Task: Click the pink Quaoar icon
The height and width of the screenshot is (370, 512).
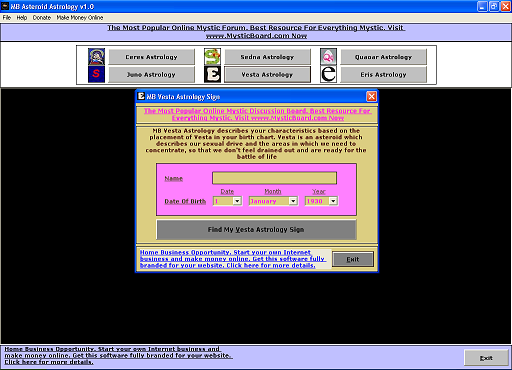Action: (x=328, y=56)
